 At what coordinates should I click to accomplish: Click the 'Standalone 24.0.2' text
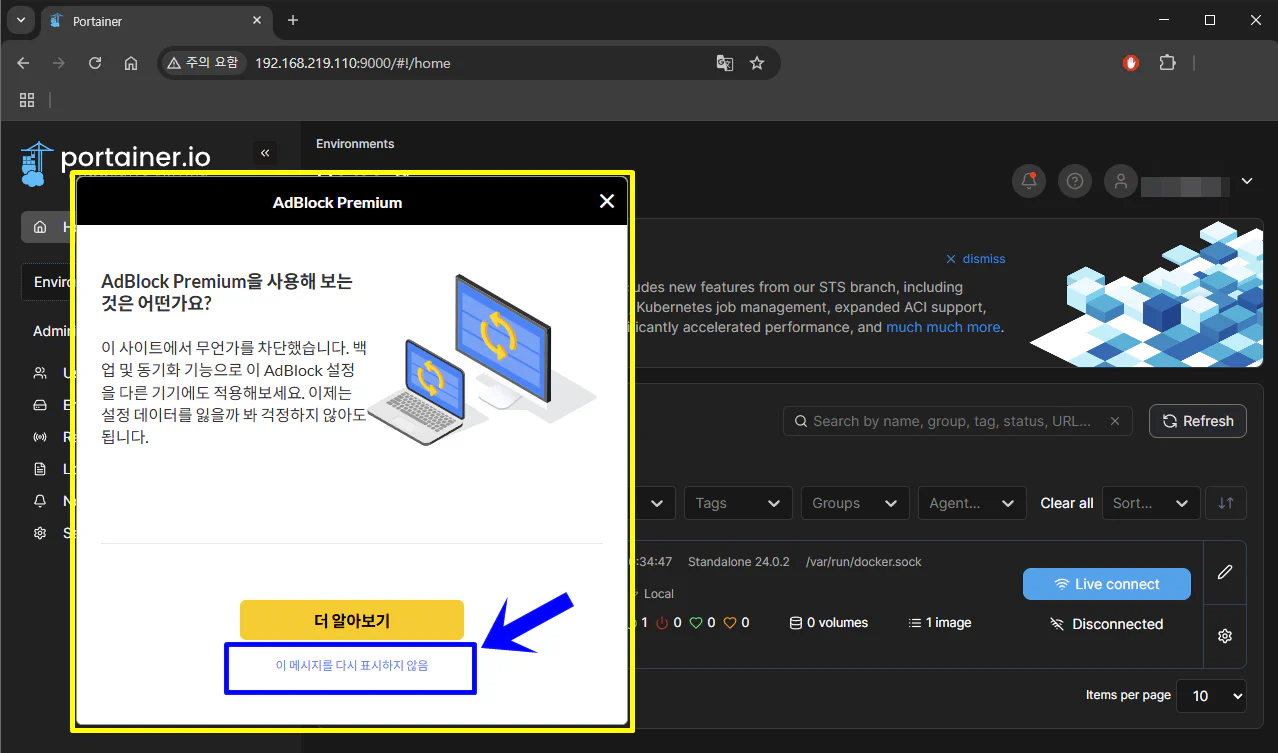click(x=739, y=562)
